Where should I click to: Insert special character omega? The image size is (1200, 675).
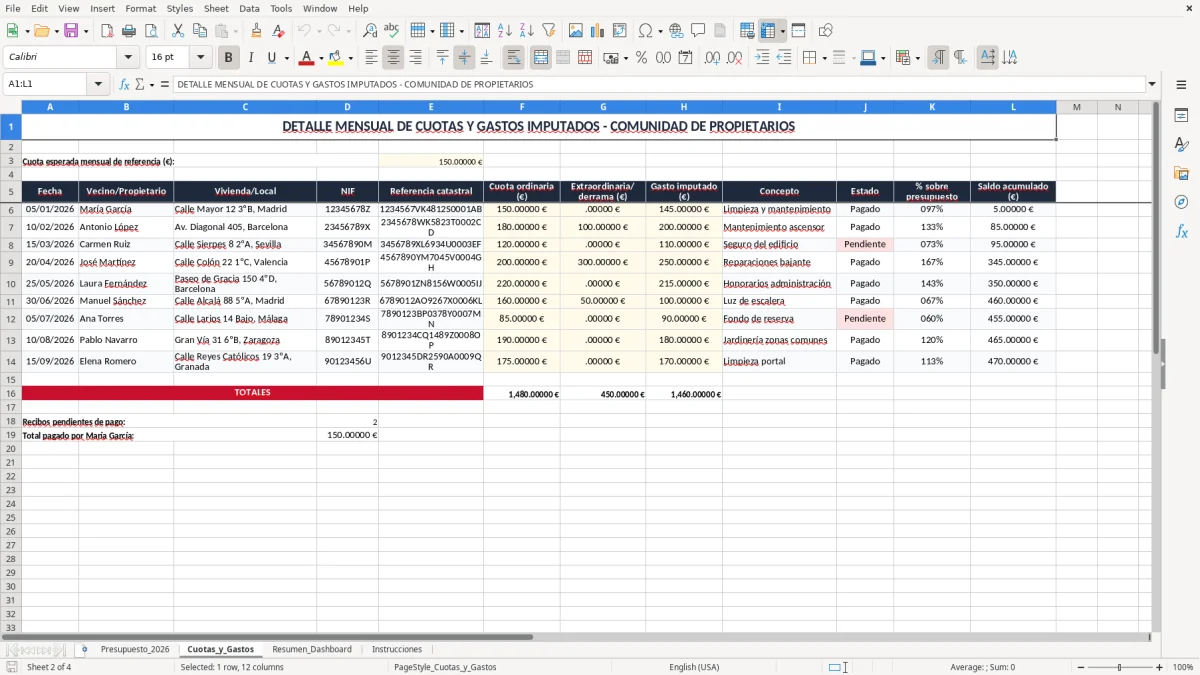645,31
